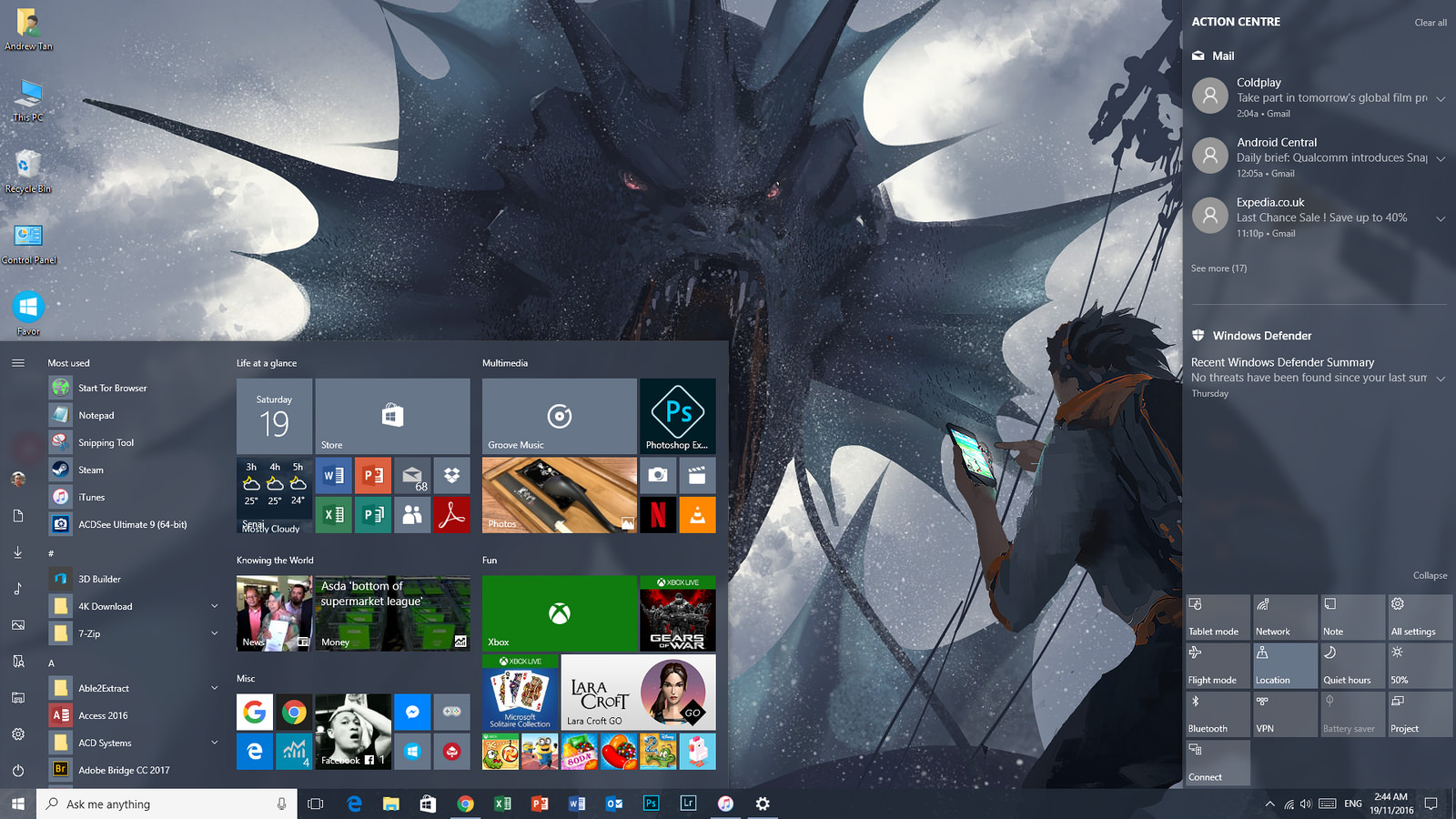The image size is (1456, 819).
Task: Launch Notepad from Most used list
Action: click(134, 415)
